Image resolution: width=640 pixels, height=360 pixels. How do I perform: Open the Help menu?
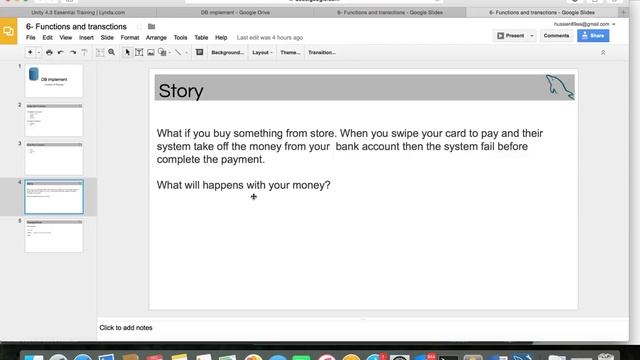click(x=221, y=38)
